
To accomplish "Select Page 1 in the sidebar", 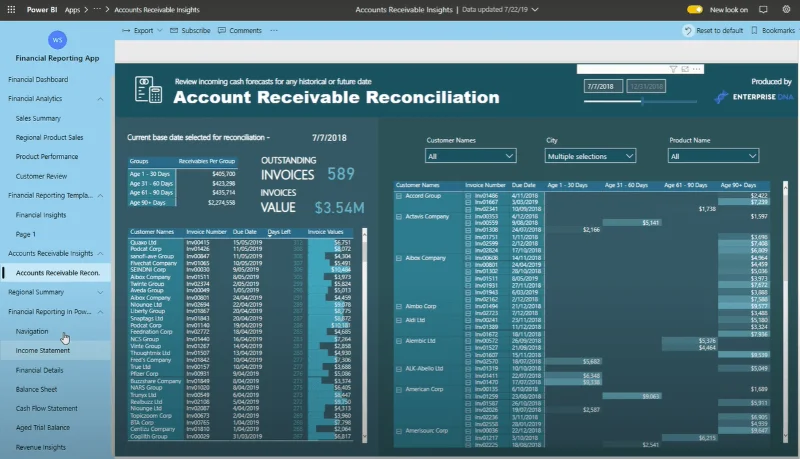I will click(x=26, y=235).
